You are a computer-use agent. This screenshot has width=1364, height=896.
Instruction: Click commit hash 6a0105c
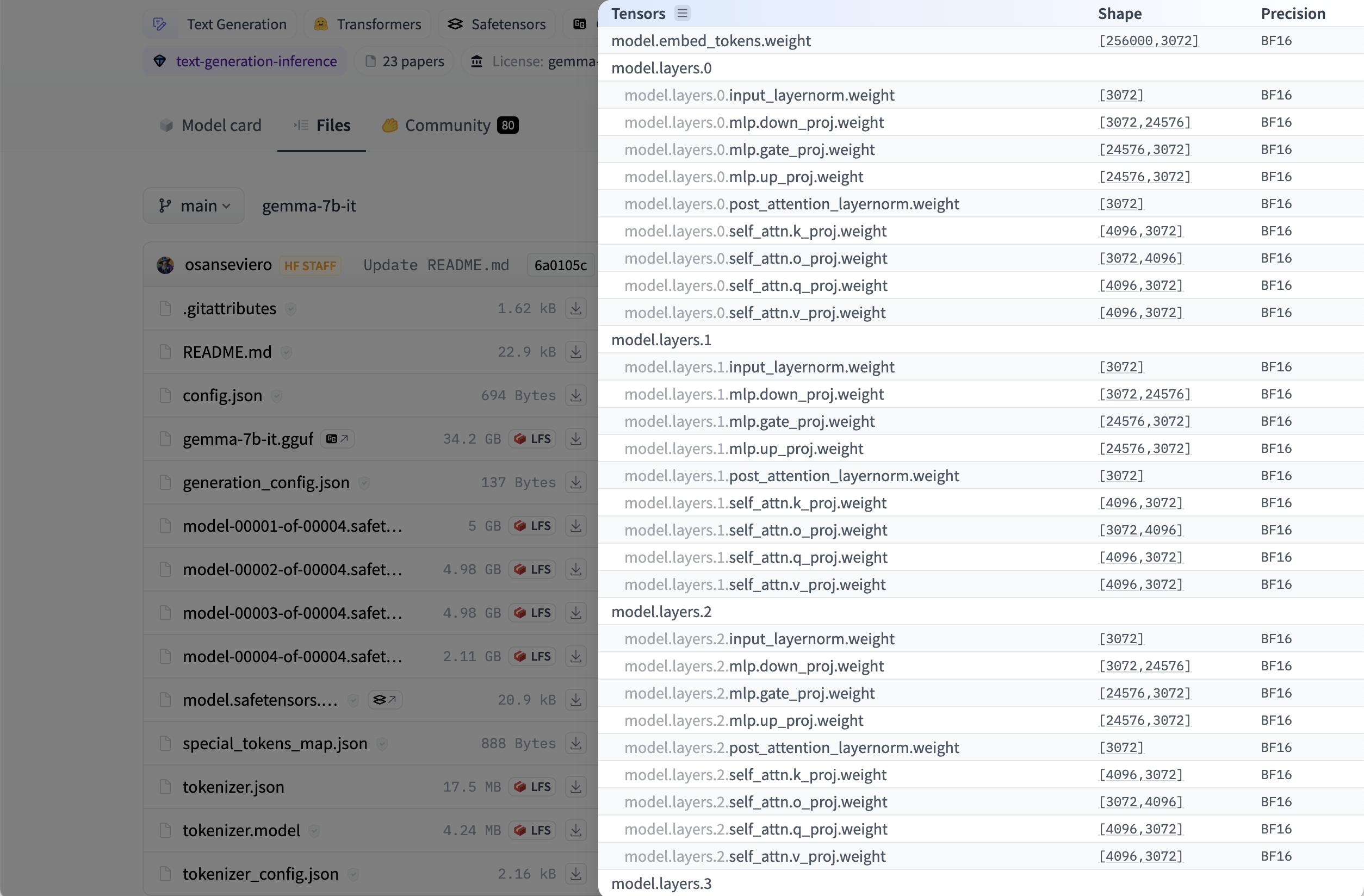pyautogui.click(x=560, y=265)
